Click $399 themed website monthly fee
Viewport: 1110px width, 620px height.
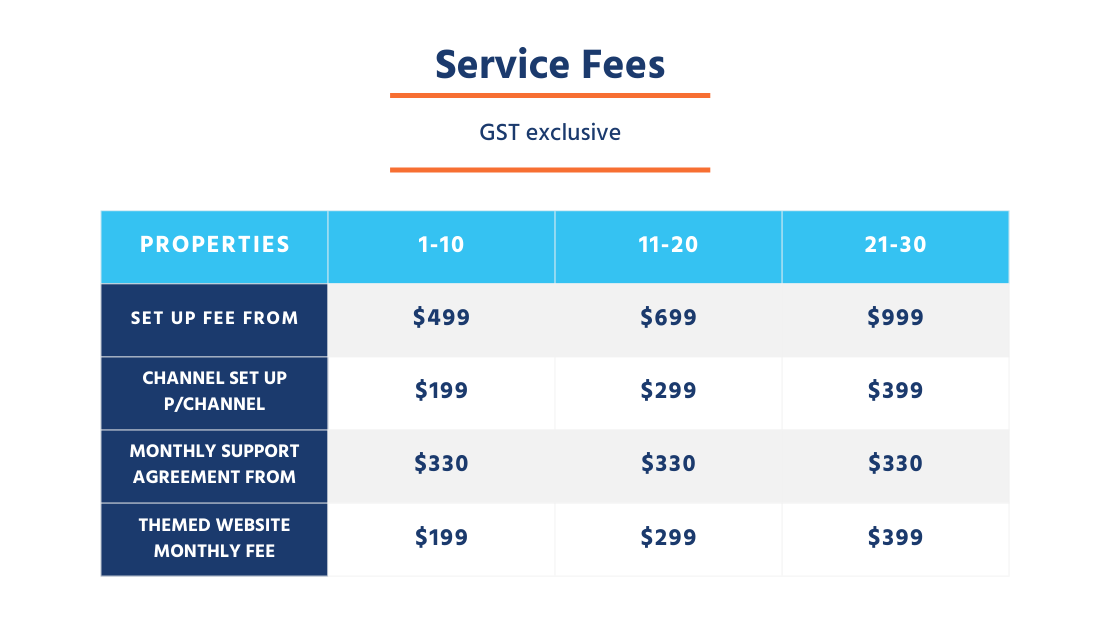(x=896, y=538)
